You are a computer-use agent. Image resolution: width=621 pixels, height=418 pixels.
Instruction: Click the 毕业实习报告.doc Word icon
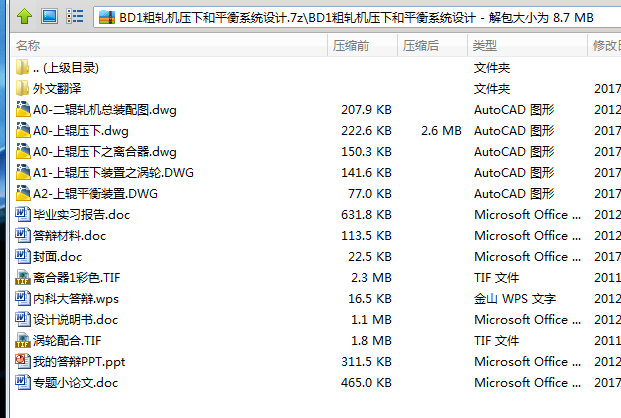[24, 214]
